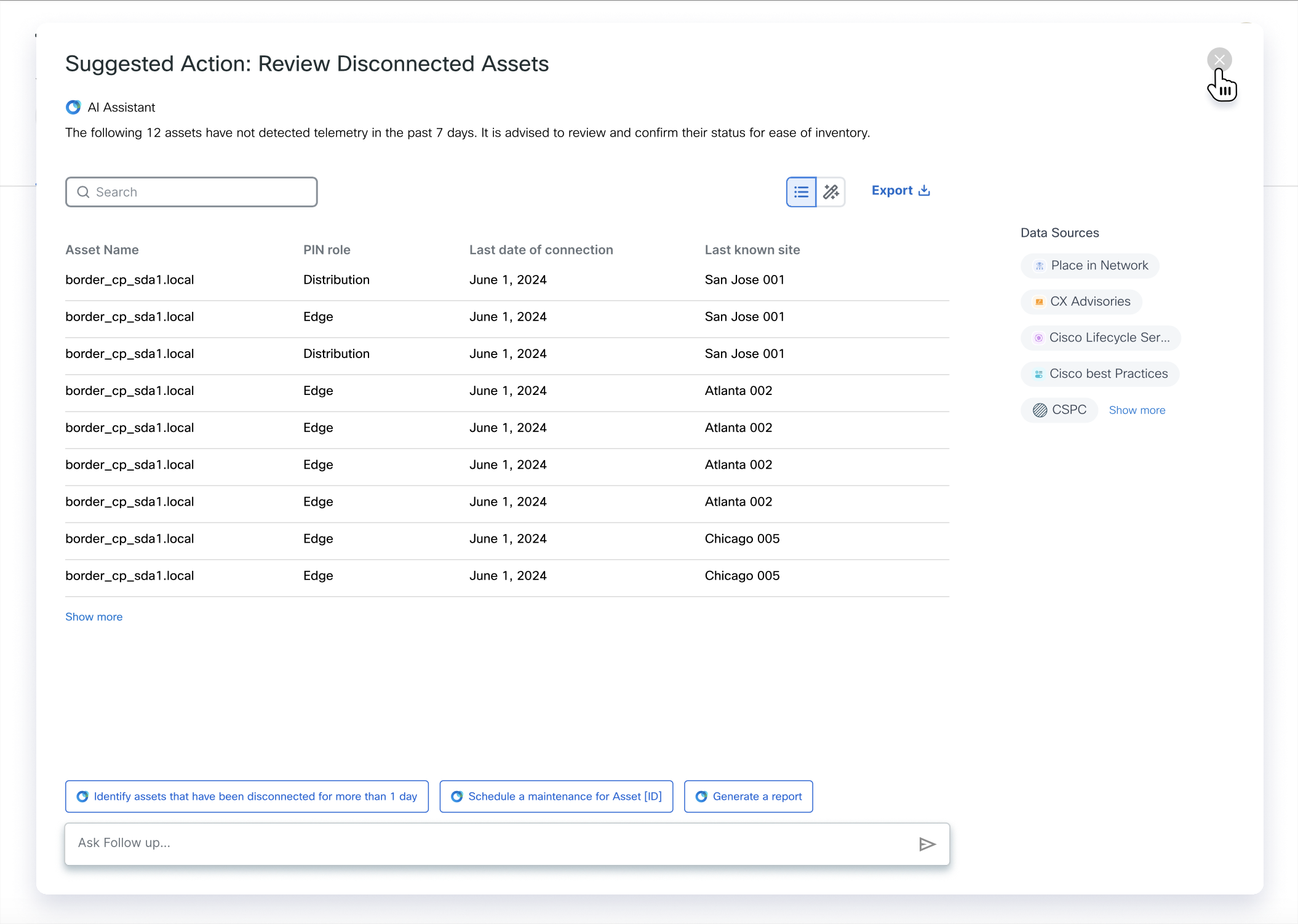
Task: Switch to magic wand AI view
Action: point(831,192)
